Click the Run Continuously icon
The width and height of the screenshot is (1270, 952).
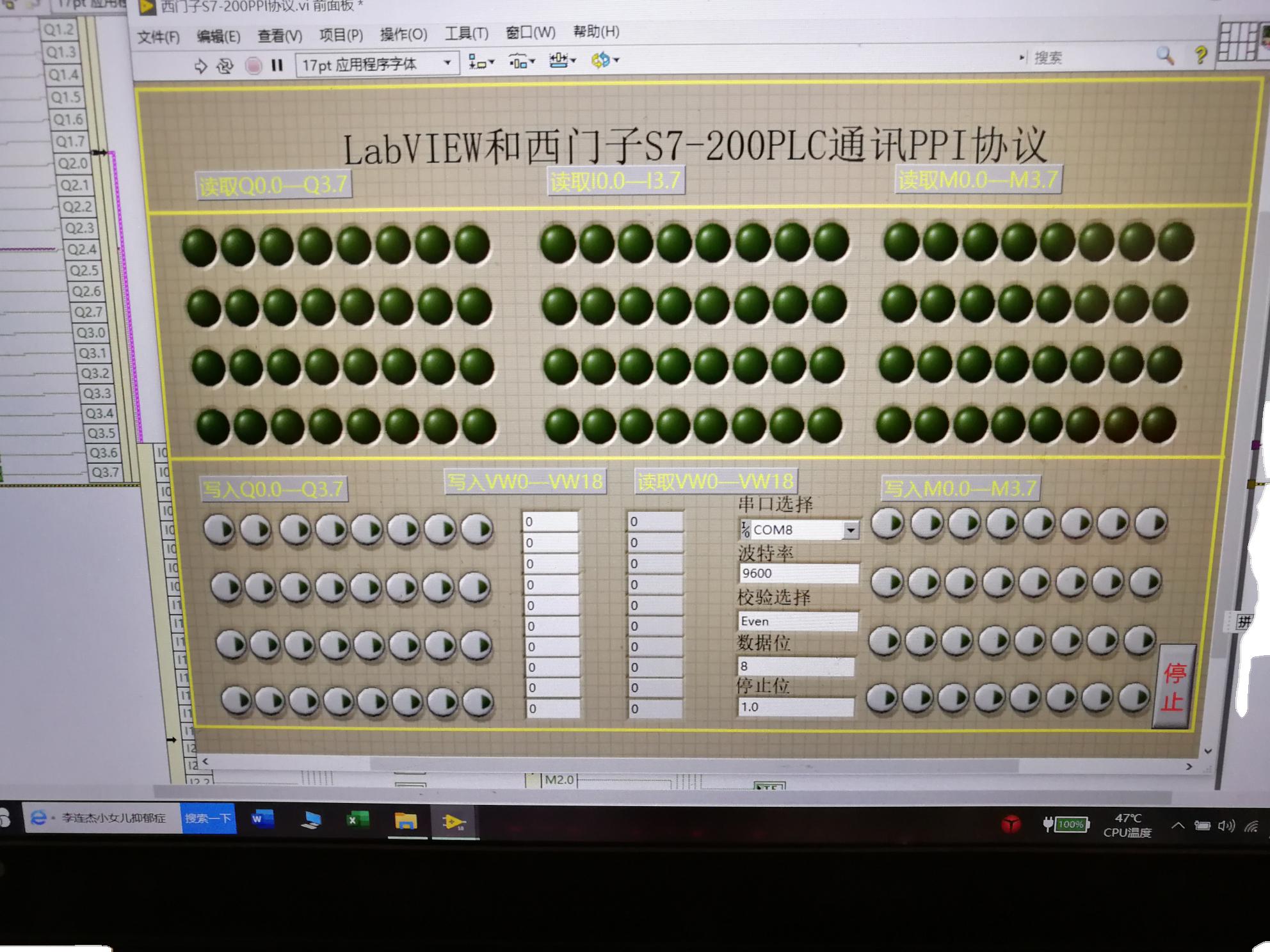(225, 65)
